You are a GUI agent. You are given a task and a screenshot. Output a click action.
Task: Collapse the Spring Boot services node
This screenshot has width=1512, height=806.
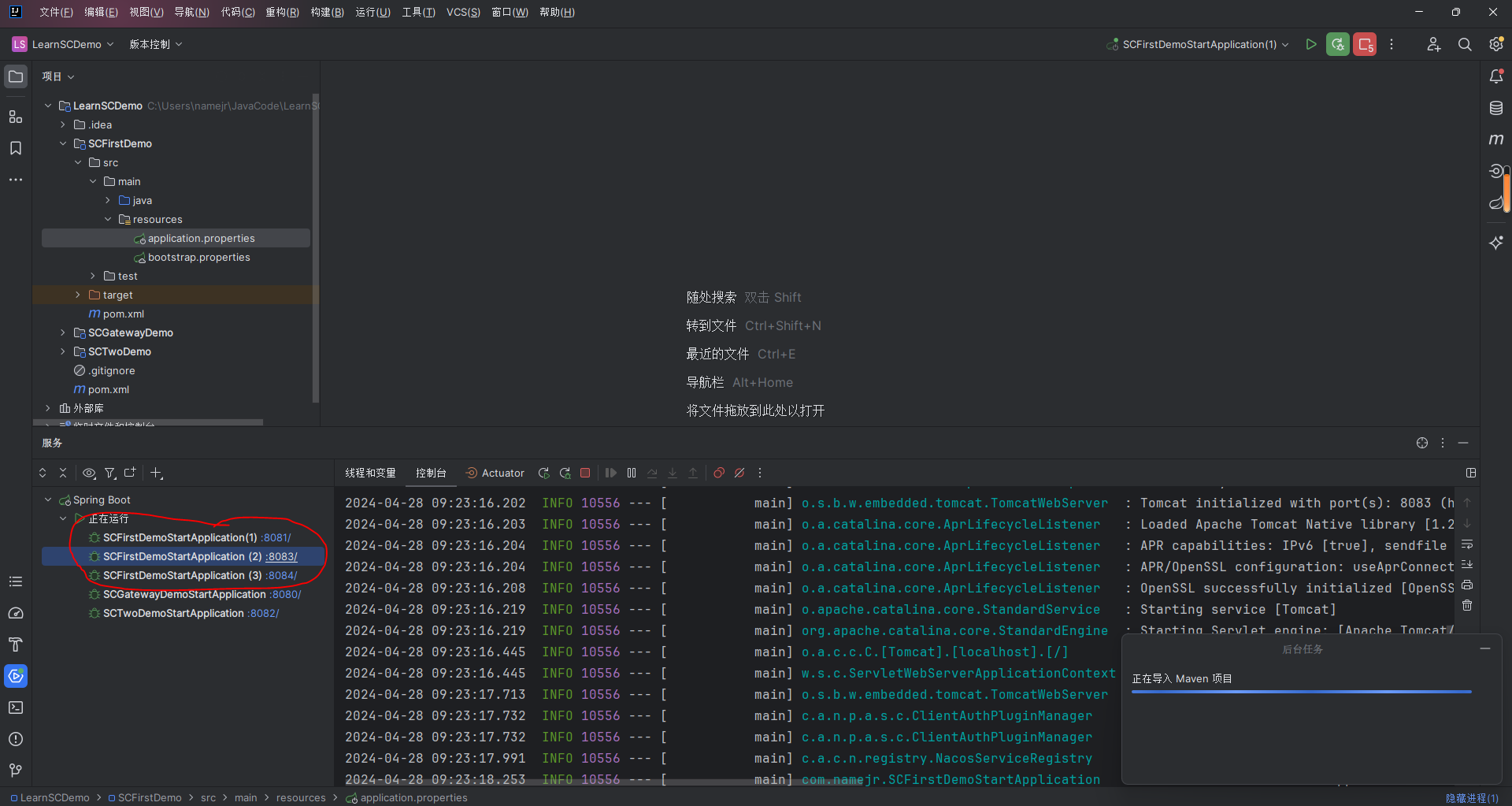coord(48,500)
